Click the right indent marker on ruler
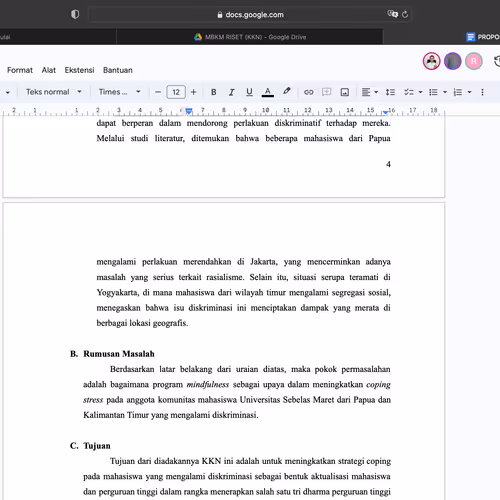Image resolution: width=500 pixels, height=500 pixels. point(385,112)
